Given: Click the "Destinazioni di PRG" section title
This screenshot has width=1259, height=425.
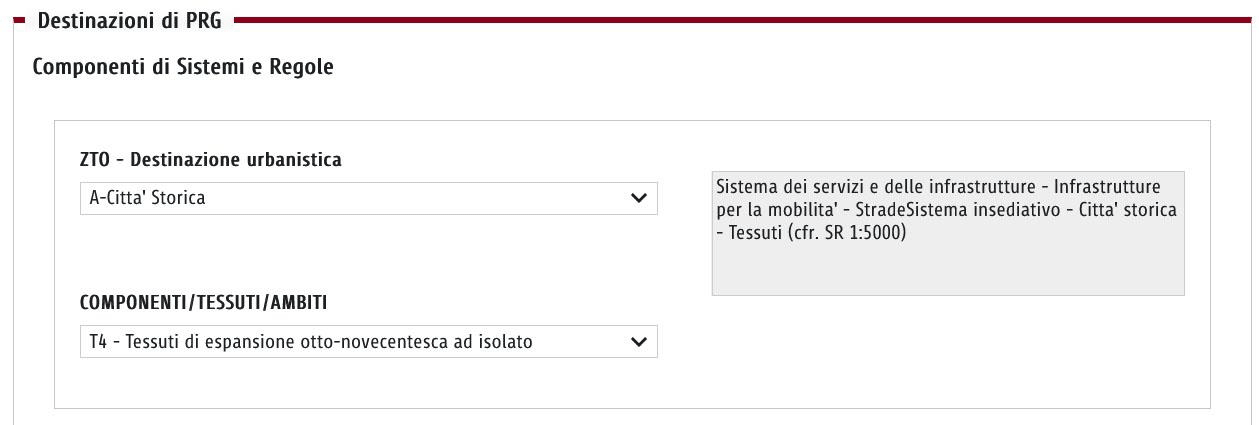Looking at the screenshot, I should [129, 20].
